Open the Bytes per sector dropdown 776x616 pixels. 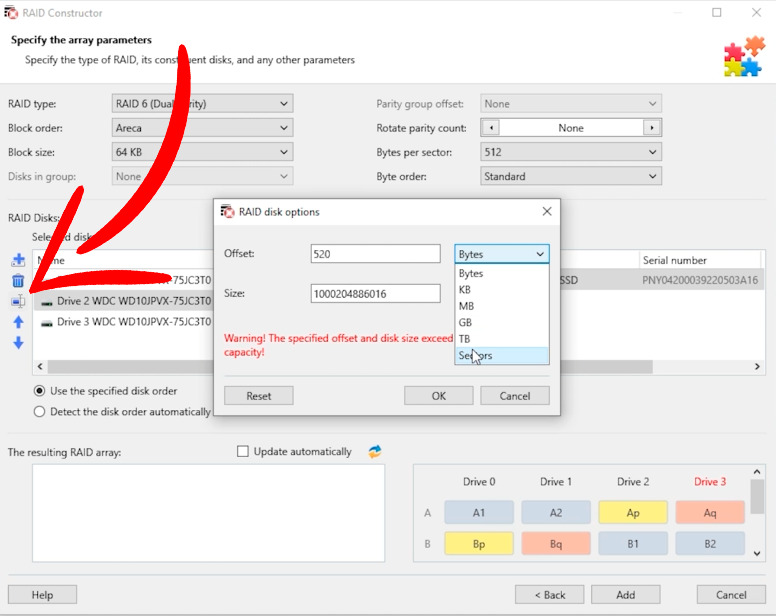tap(571, 152)
